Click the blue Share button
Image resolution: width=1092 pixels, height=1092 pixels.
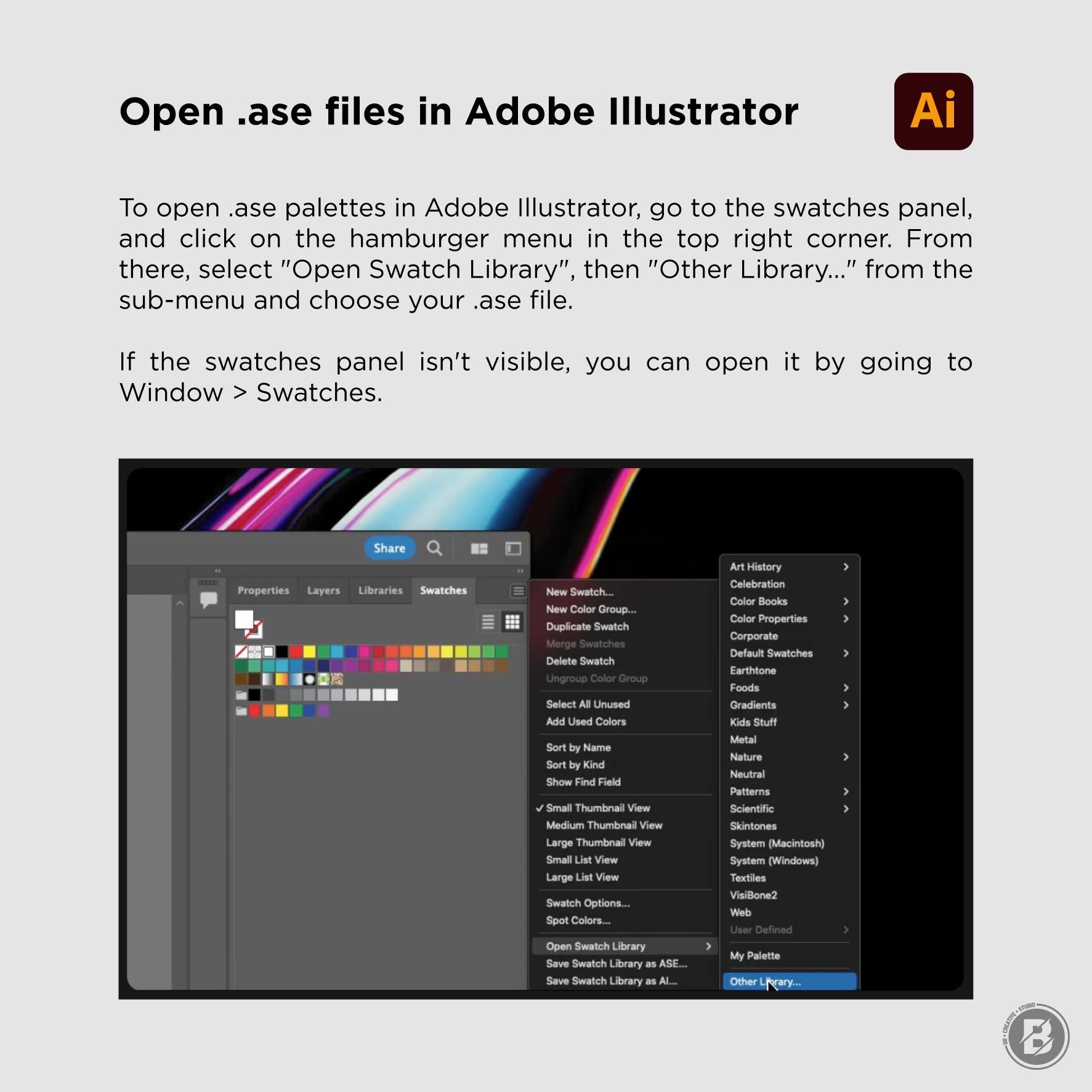(x=390, y=548)
